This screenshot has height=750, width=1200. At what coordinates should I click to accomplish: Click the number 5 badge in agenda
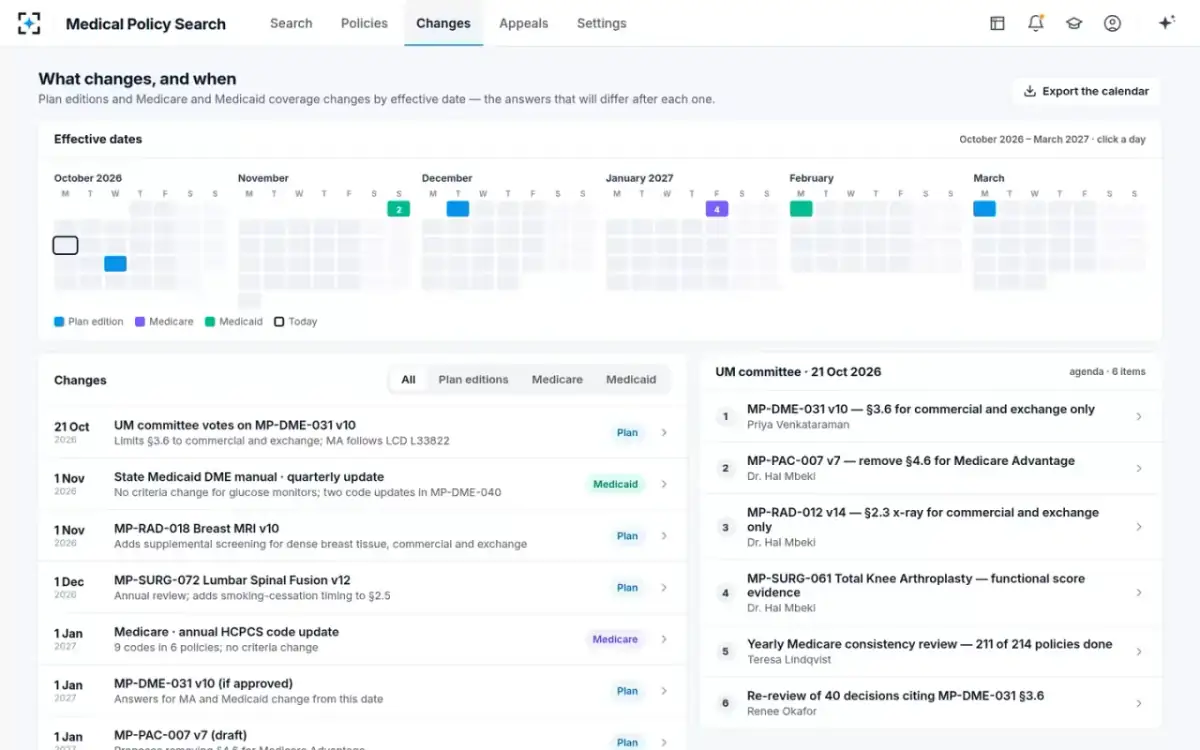click(726, 651)
